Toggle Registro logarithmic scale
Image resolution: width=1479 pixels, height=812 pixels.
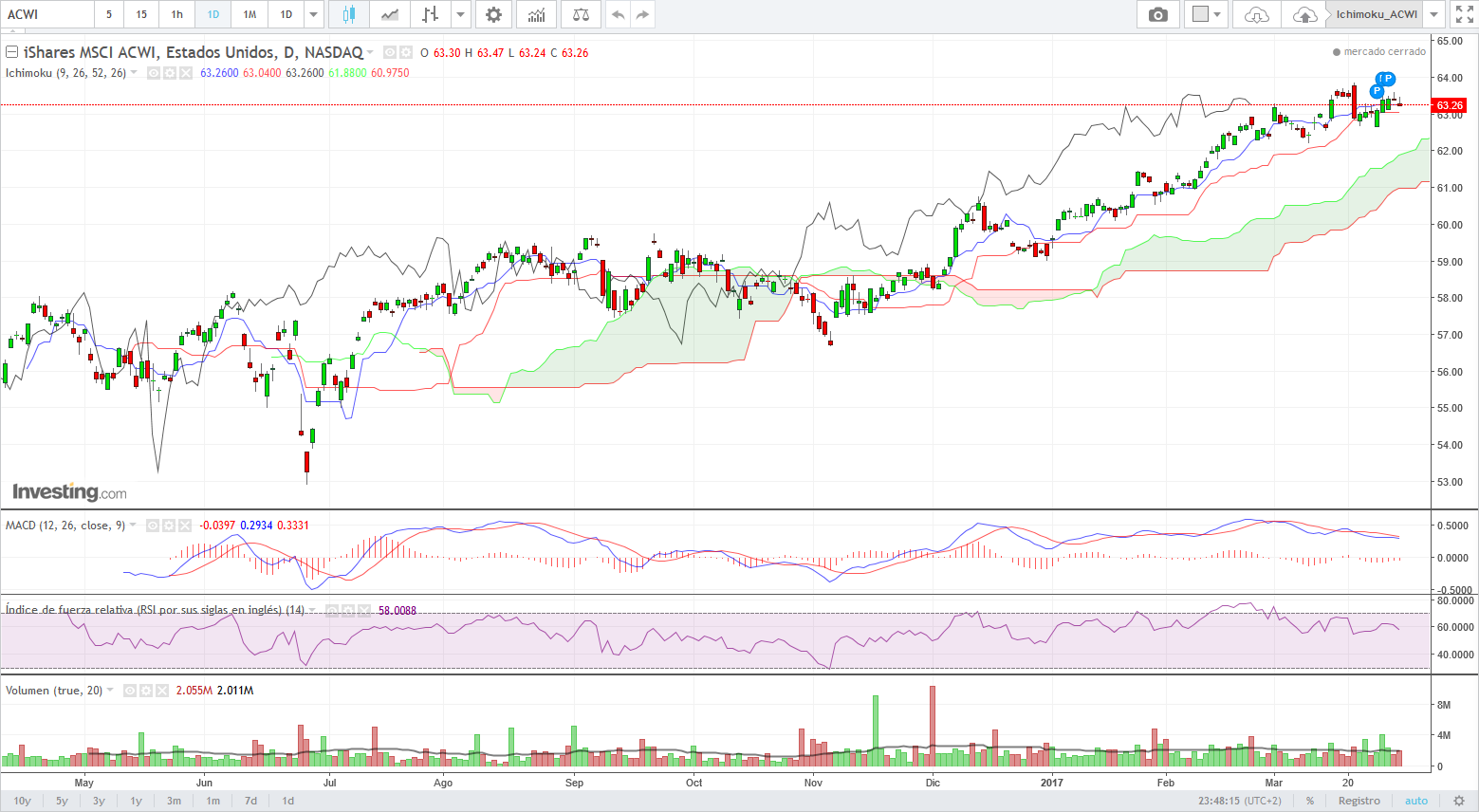click(x=1359, y=801)
